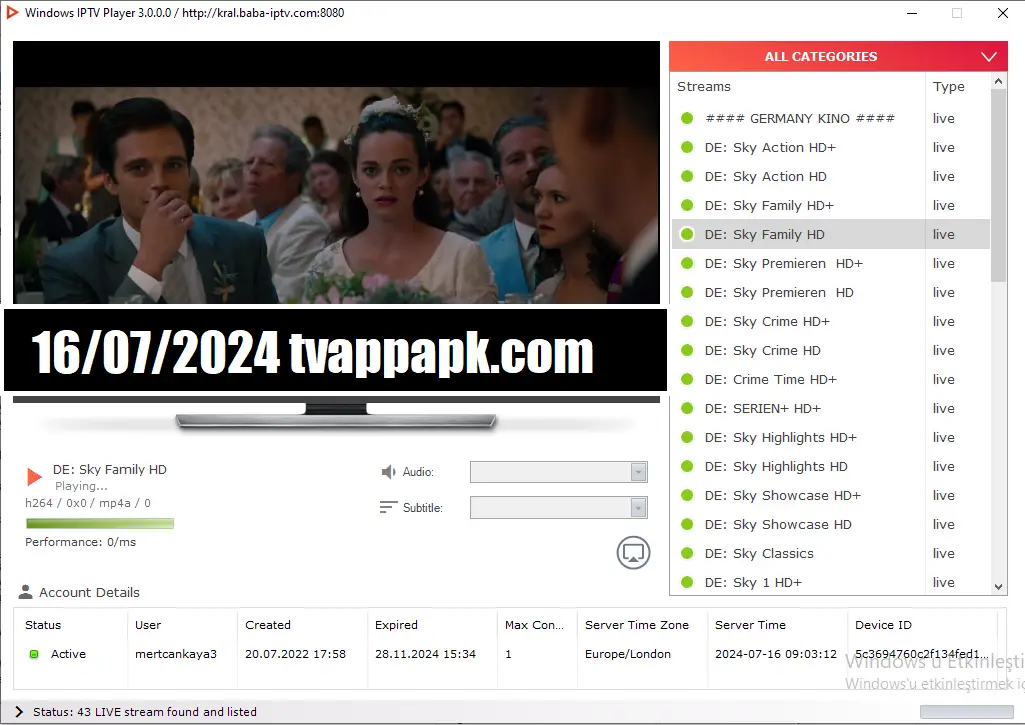
Task: Click green dot beside DE: Sky Premieren HD+
Action: point(687,263)
